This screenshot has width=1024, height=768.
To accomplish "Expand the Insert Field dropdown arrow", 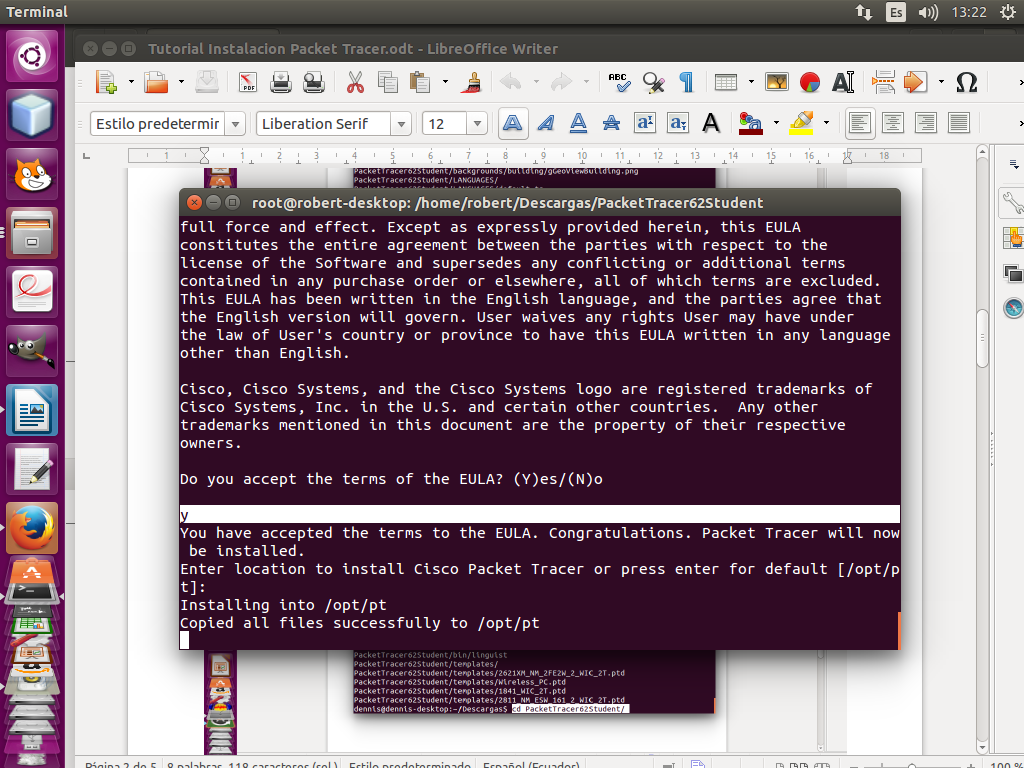I will coord(941,82).
